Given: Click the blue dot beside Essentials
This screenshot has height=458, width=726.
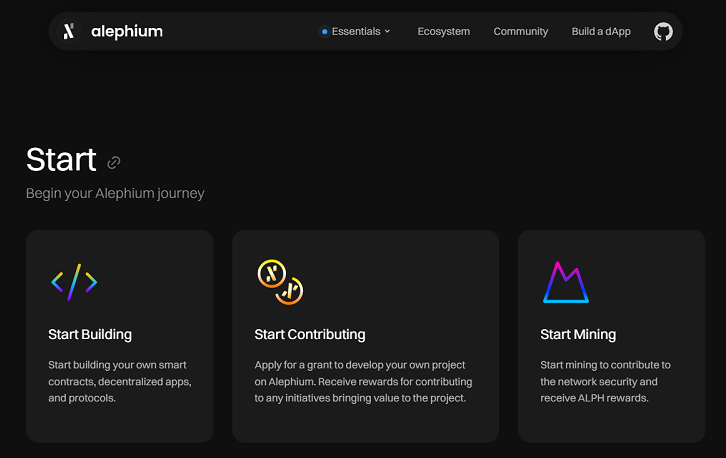Looking at the screenshot, I should click(324, 32).
